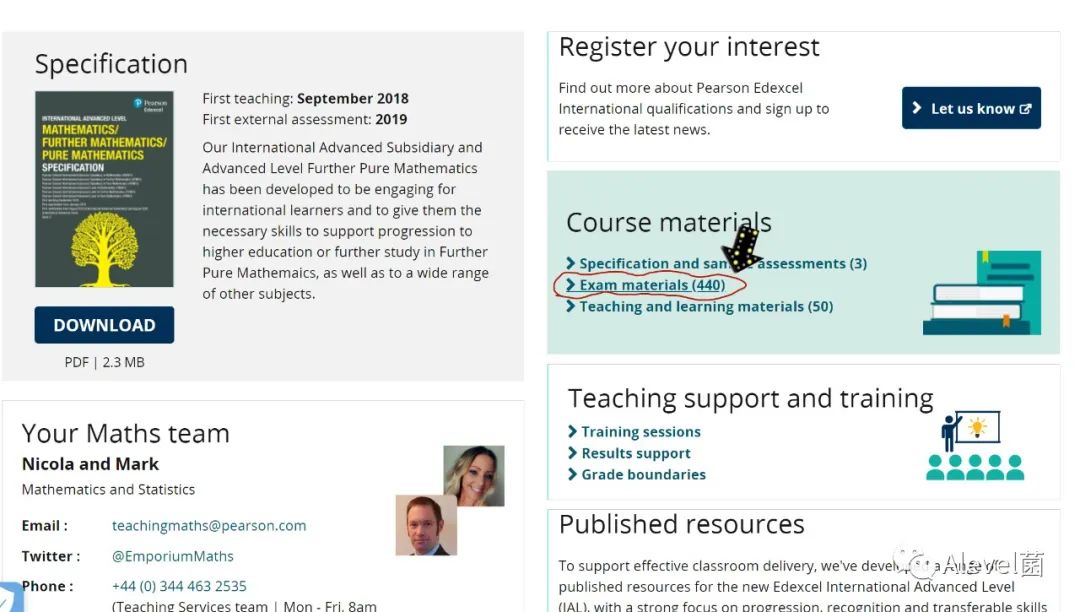Open the specification cover thumbnail
The width and height of the screenshot is (1080, 612).
tap(104, 189)
